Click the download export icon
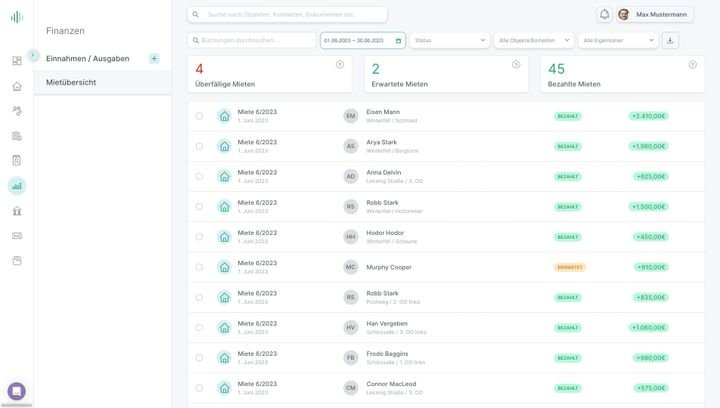Viewport: 720px width, 408px height. [x=670, y=40]
